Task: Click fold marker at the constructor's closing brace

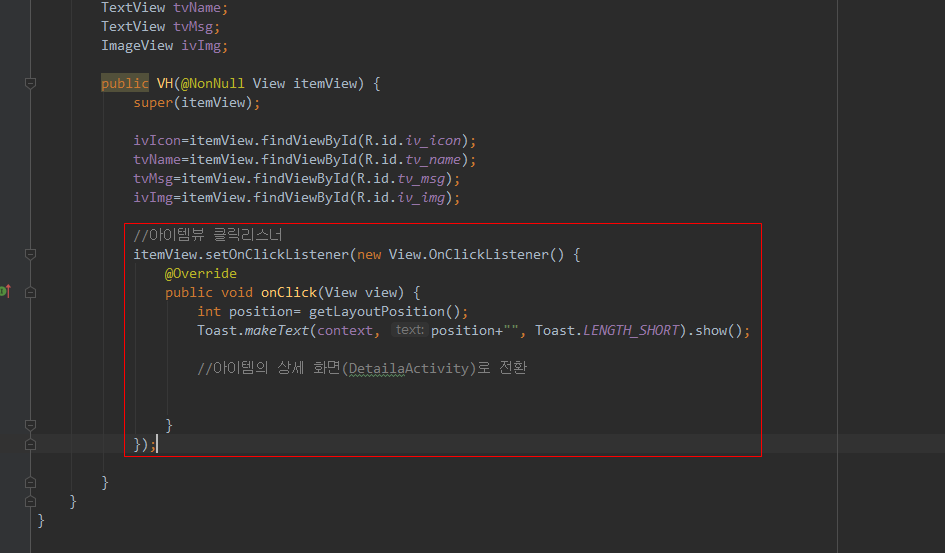Action: point(30,483)
